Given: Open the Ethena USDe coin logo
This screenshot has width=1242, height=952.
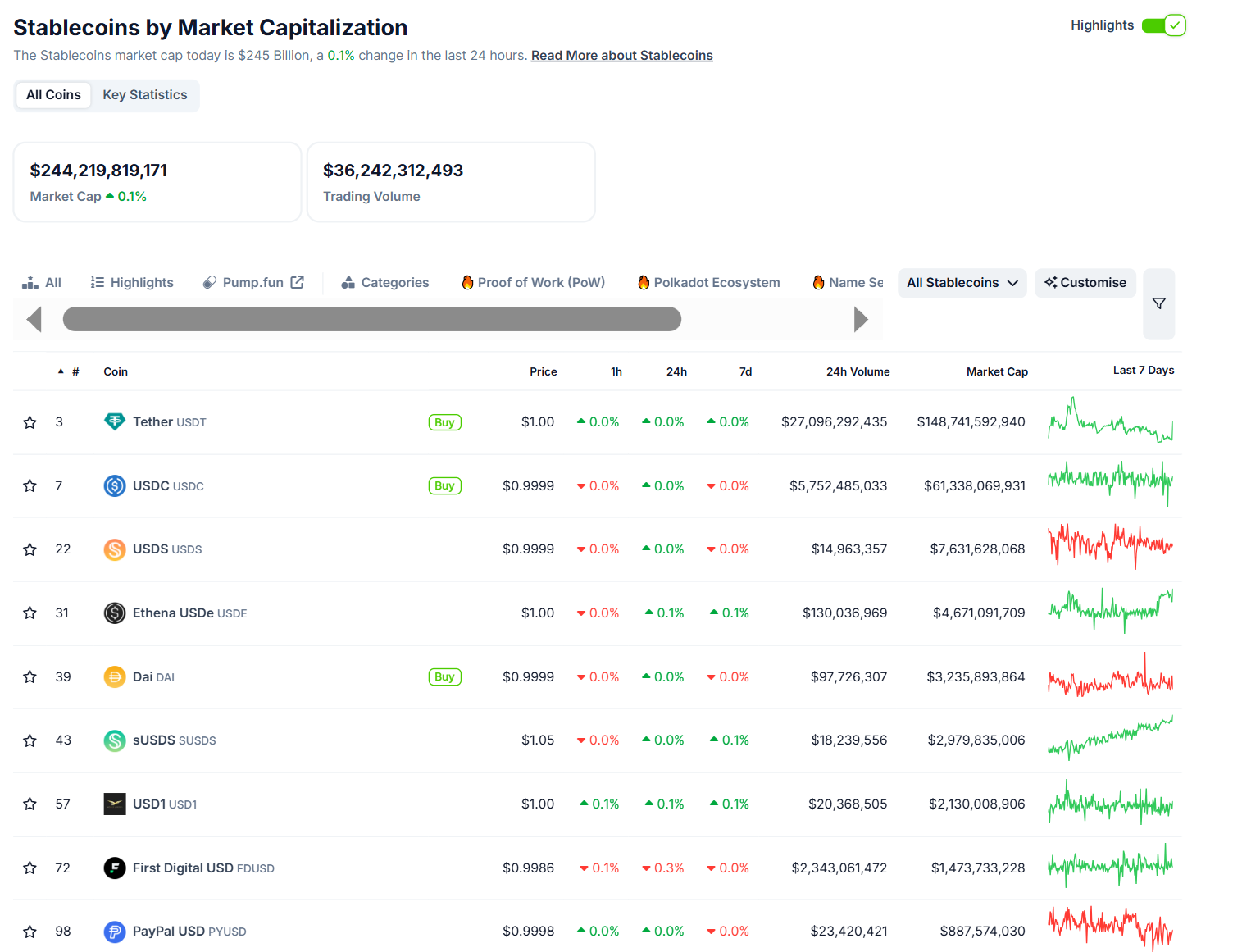Looking at the screenshot, I should [115, 613].
